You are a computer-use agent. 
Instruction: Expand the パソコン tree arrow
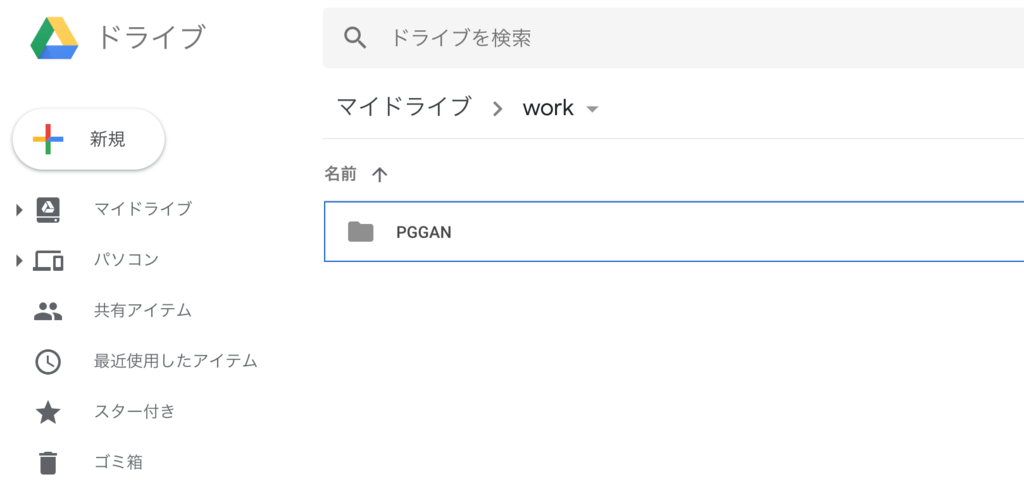(19, 261)
